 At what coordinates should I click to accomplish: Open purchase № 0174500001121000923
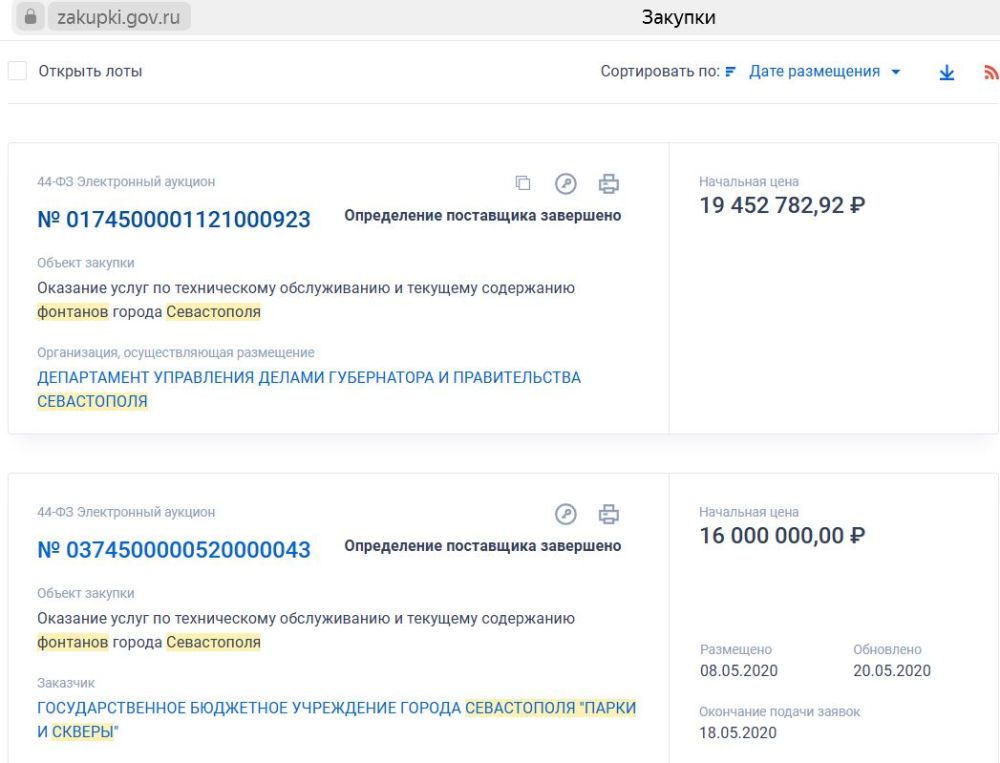[x=174, y=219]
